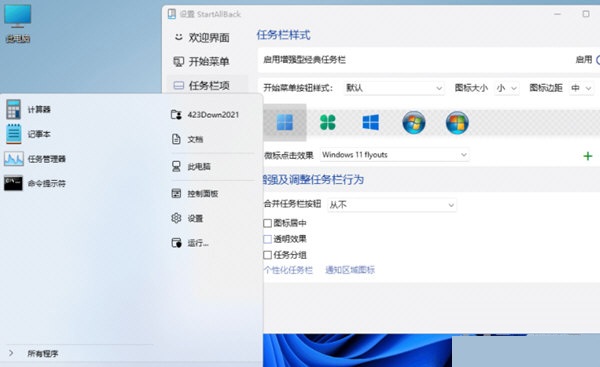Select the Windows 11 start button style
This screenshot has width=600, height=367.
[x=285, y=122]
